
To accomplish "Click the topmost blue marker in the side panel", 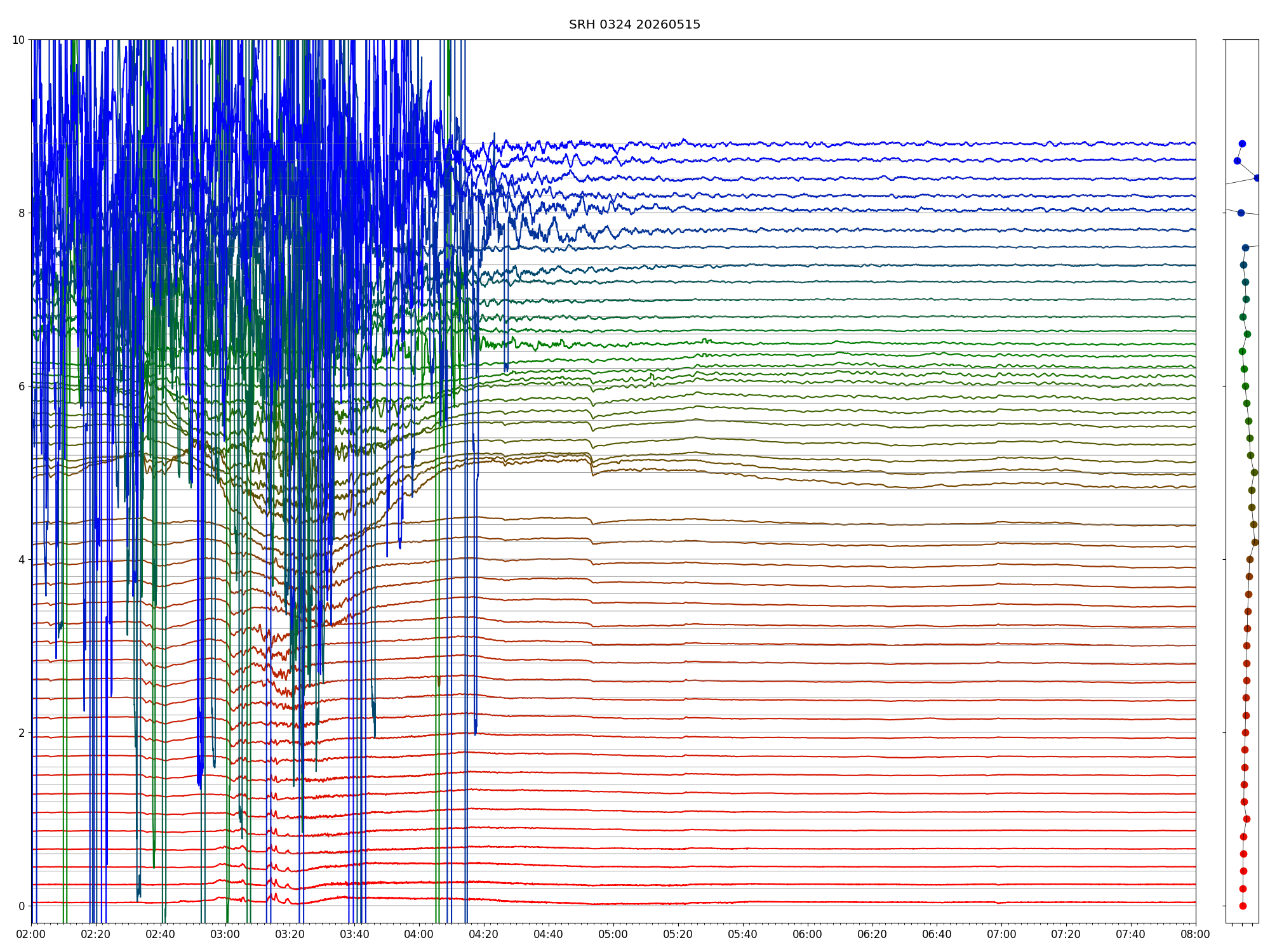I will coord(1242,143).
